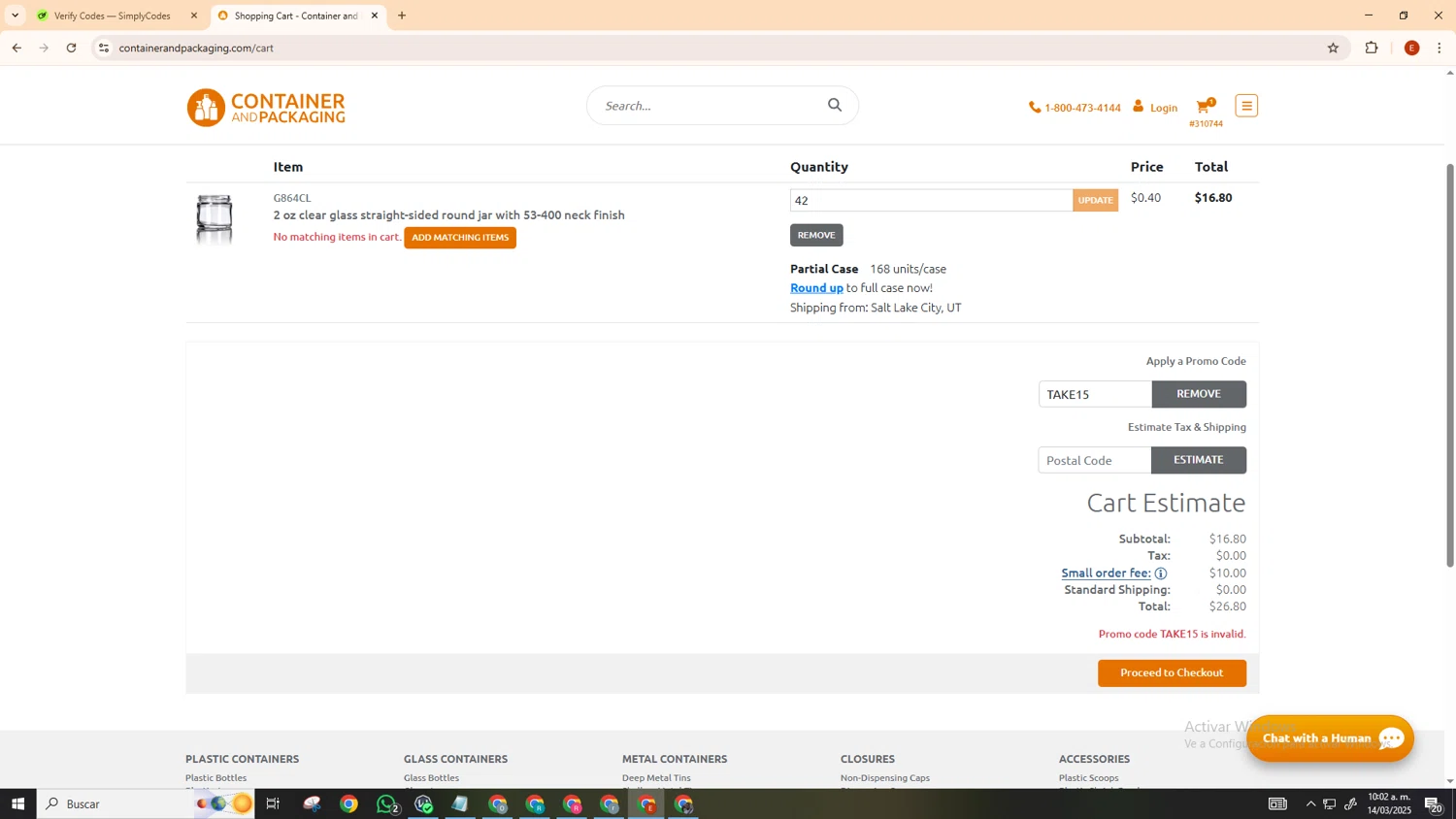Open Plastic Scoops footer link

point(1089,778)
